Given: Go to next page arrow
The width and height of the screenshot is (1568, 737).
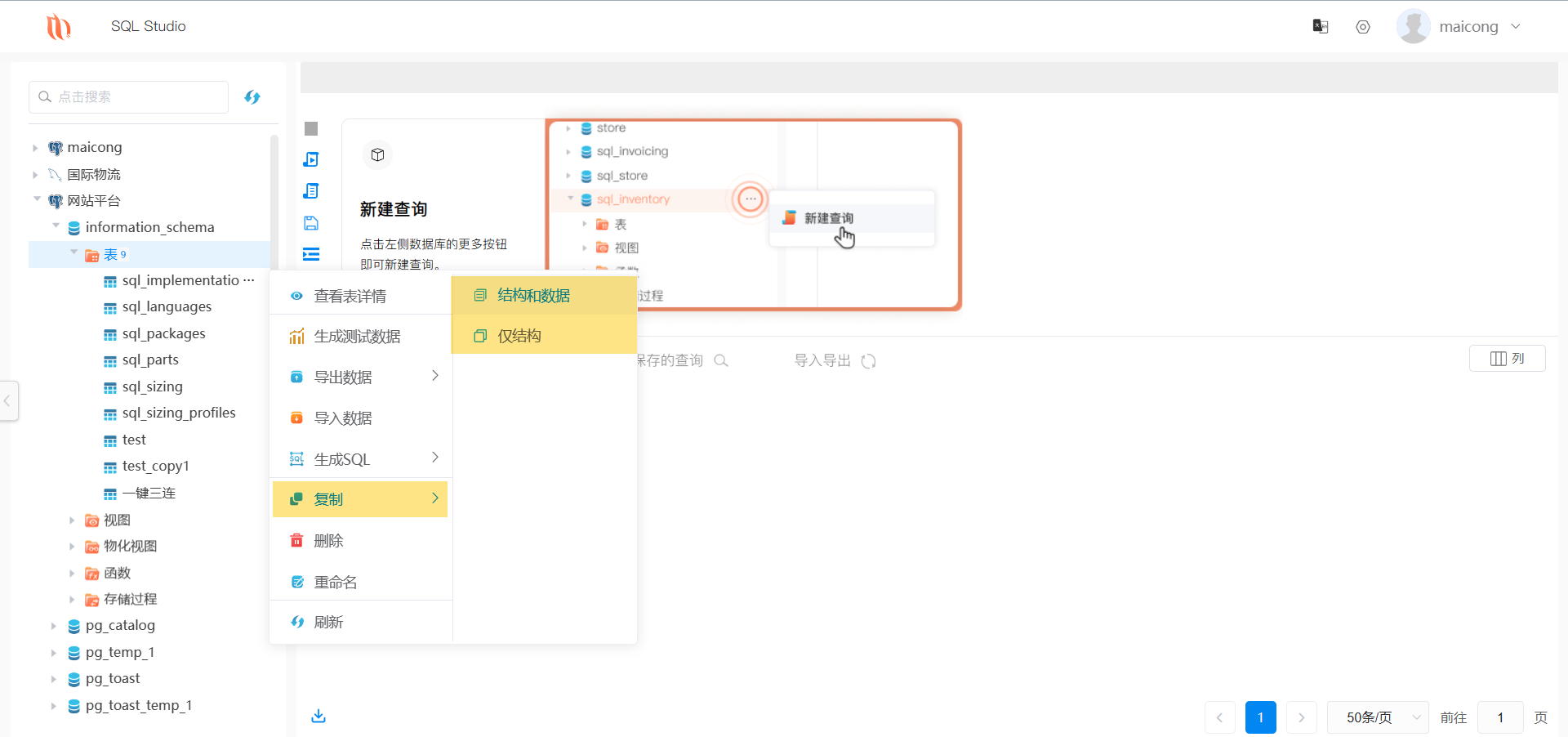Looking at the screenshot, I should click(1302, 717).
